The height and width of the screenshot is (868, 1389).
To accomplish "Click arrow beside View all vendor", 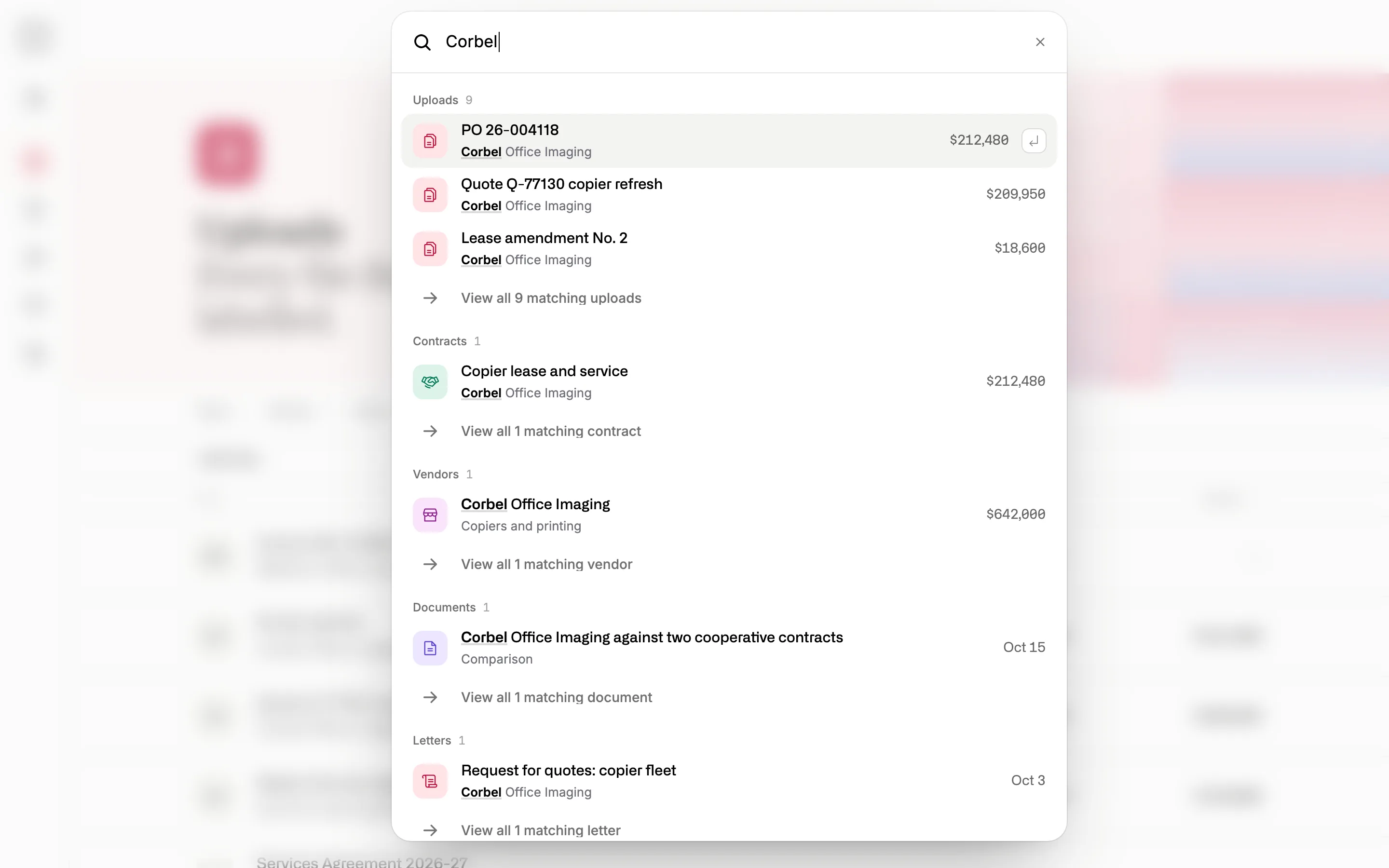I will click(430, 564).
